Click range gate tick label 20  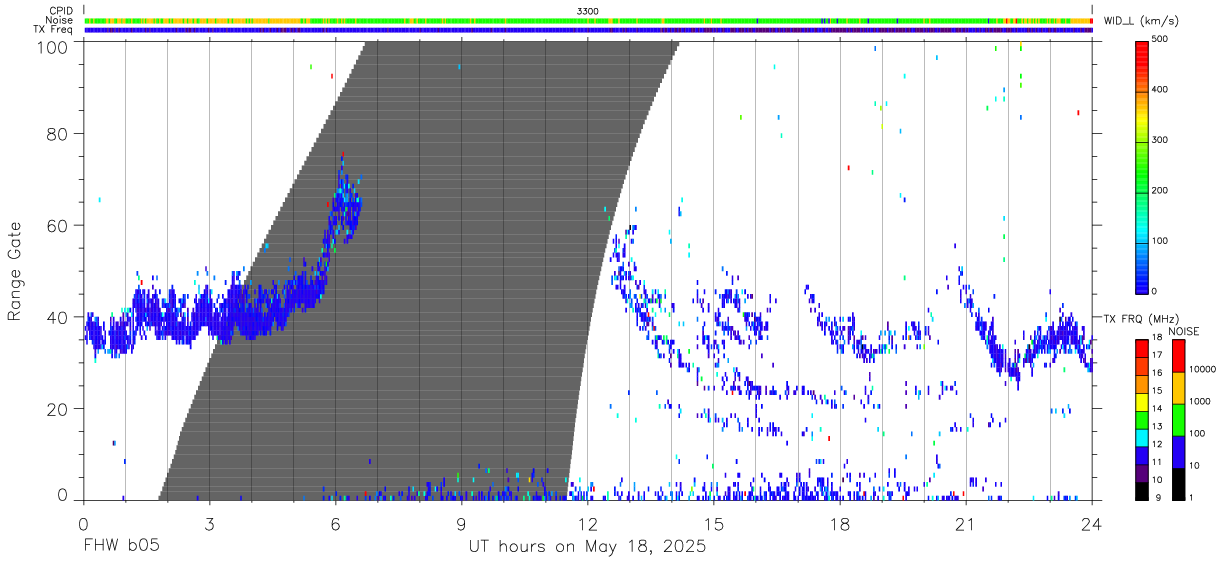pos(57,409)
